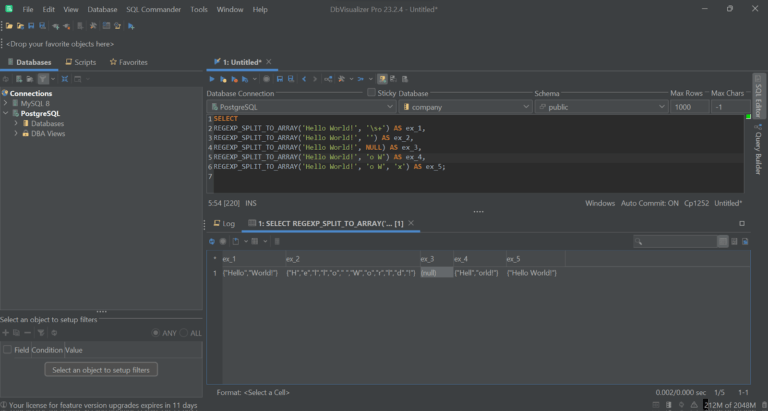Switch result to chart view icon

[x=745, y=241]
